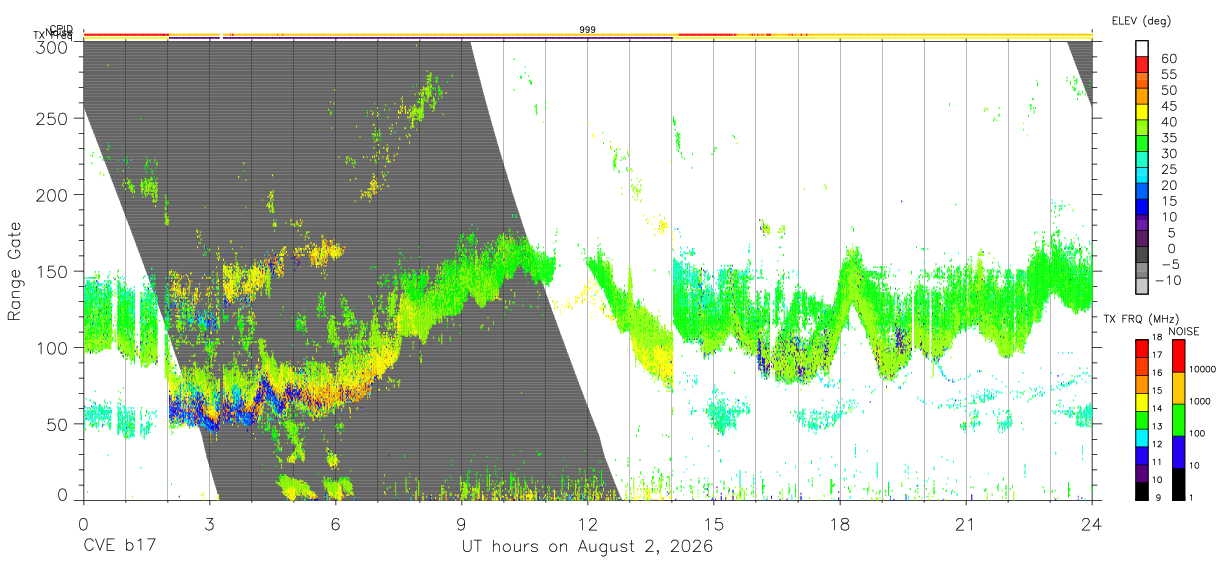
Task: Click the '24' UT hour tick label
Action: pyautogui.click(x=1091, y=524)
